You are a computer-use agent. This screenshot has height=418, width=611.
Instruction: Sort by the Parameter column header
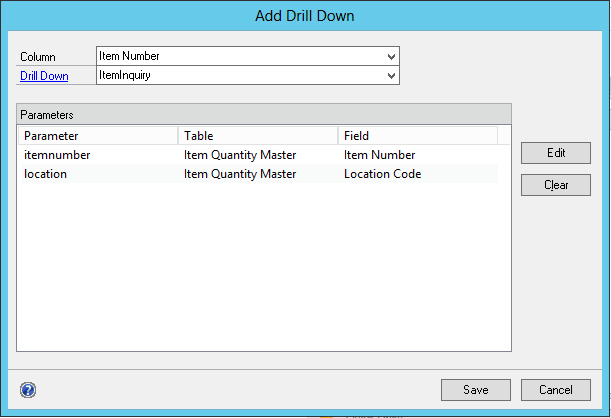pyautogui.click(x=98, y=136)
